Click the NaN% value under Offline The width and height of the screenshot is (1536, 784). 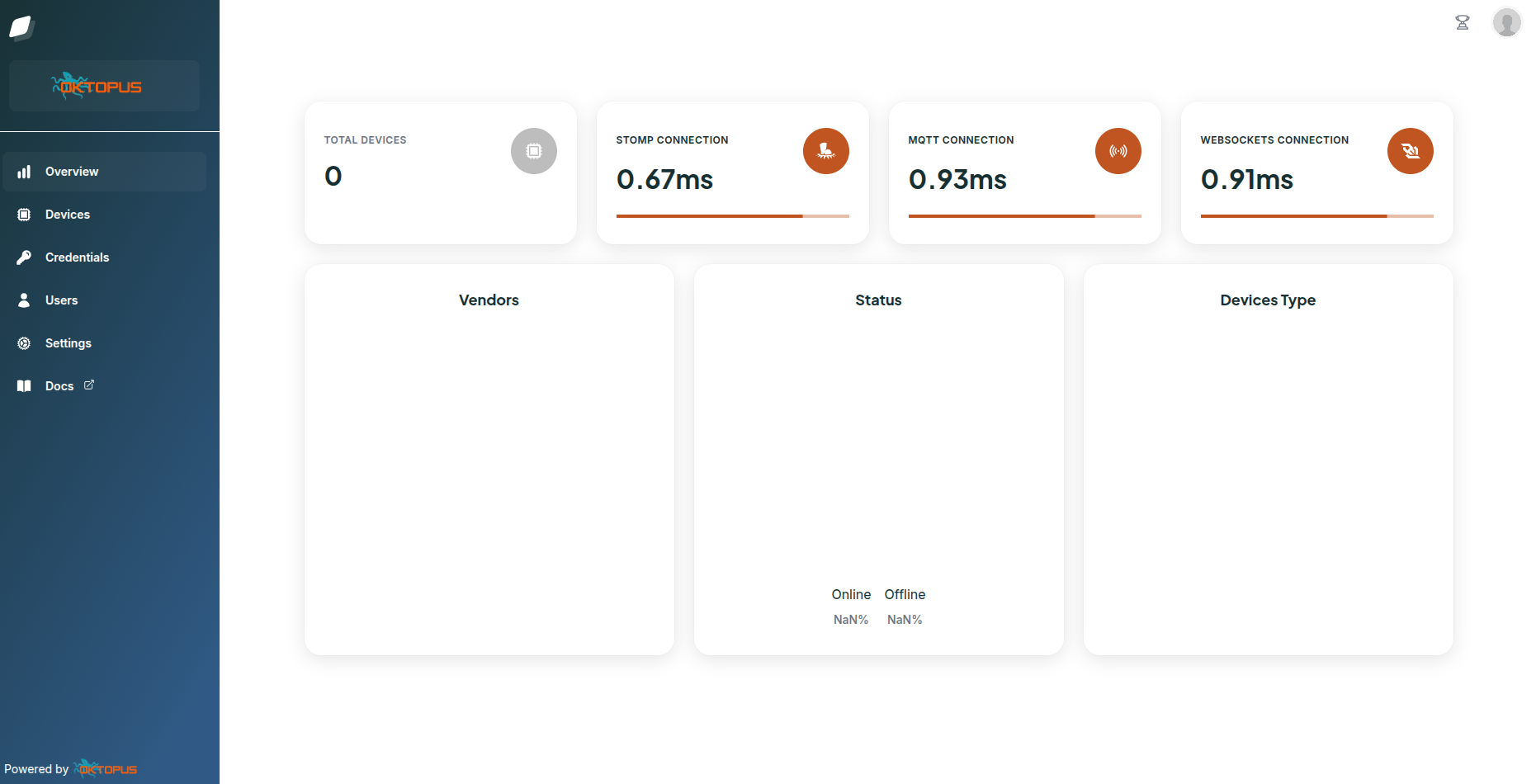[x=905, y=620]
